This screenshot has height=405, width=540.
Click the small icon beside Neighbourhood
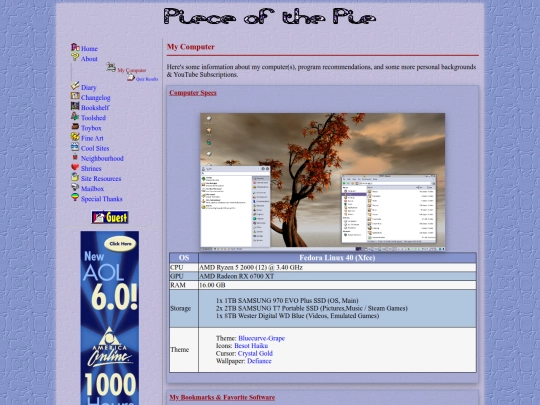pos(75,157)
